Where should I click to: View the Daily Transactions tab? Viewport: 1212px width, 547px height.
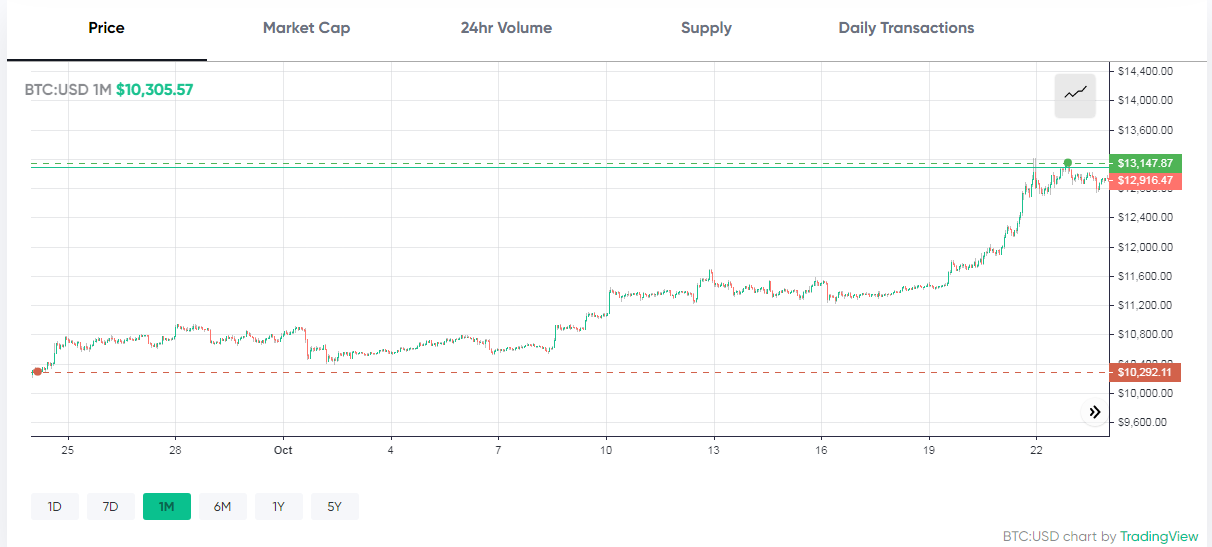[x=906, y=28]
